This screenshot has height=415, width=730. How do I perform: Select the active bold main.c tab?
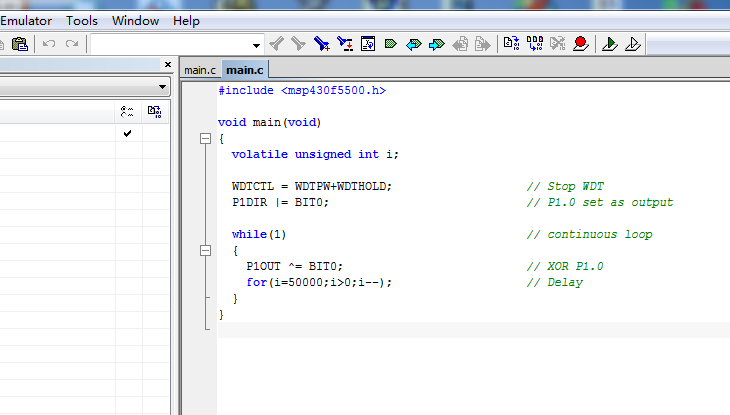click(245, 70)
